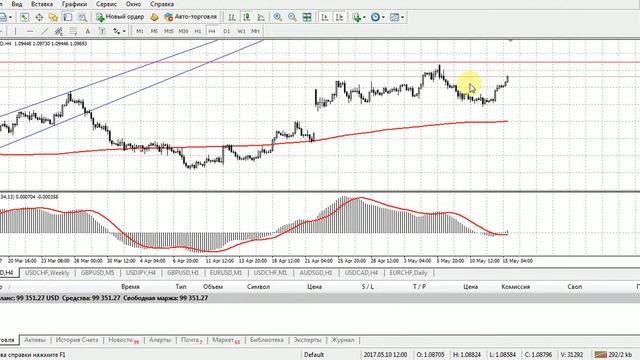
Task: Zoom in on the chart
Action: coord(278,17)
